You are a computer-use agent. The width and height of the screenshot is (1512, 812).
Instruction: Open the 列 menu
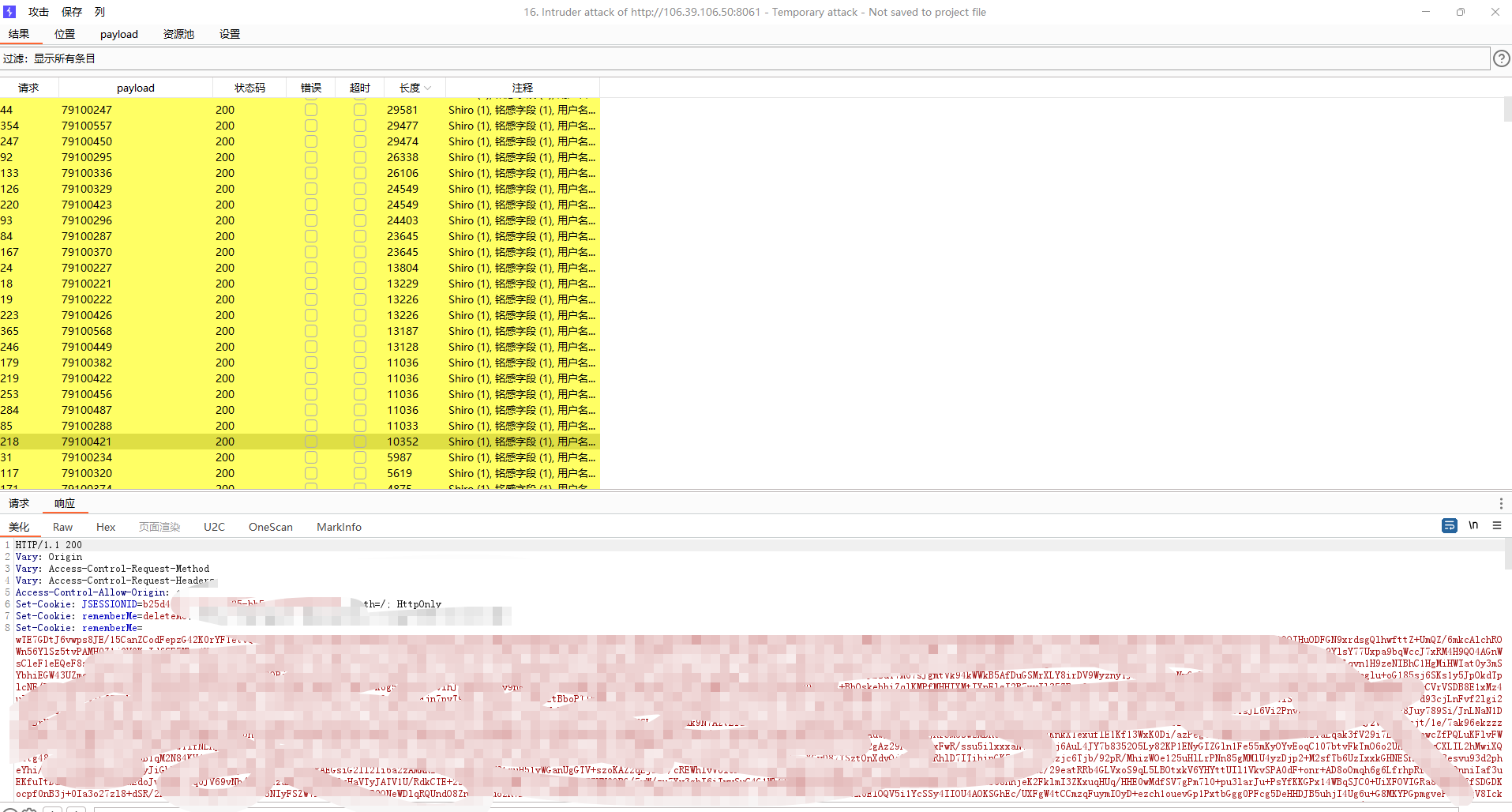click(x=99, y=12)
